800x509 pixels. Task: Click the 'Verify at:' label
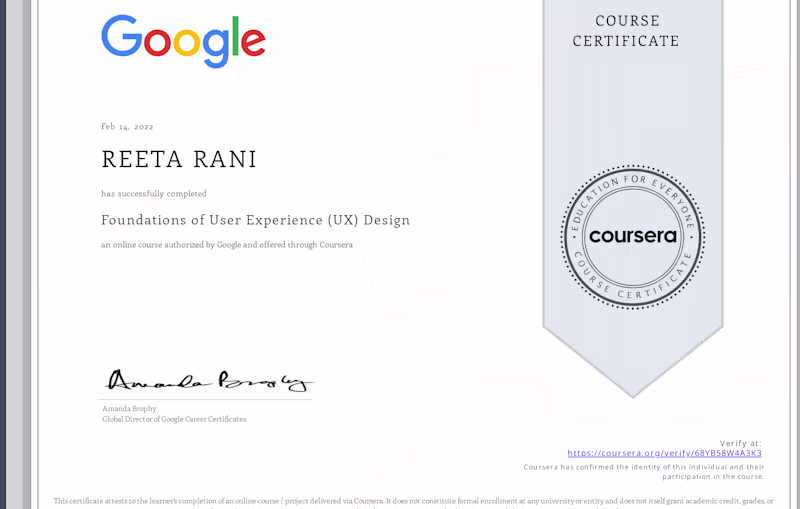740,443
